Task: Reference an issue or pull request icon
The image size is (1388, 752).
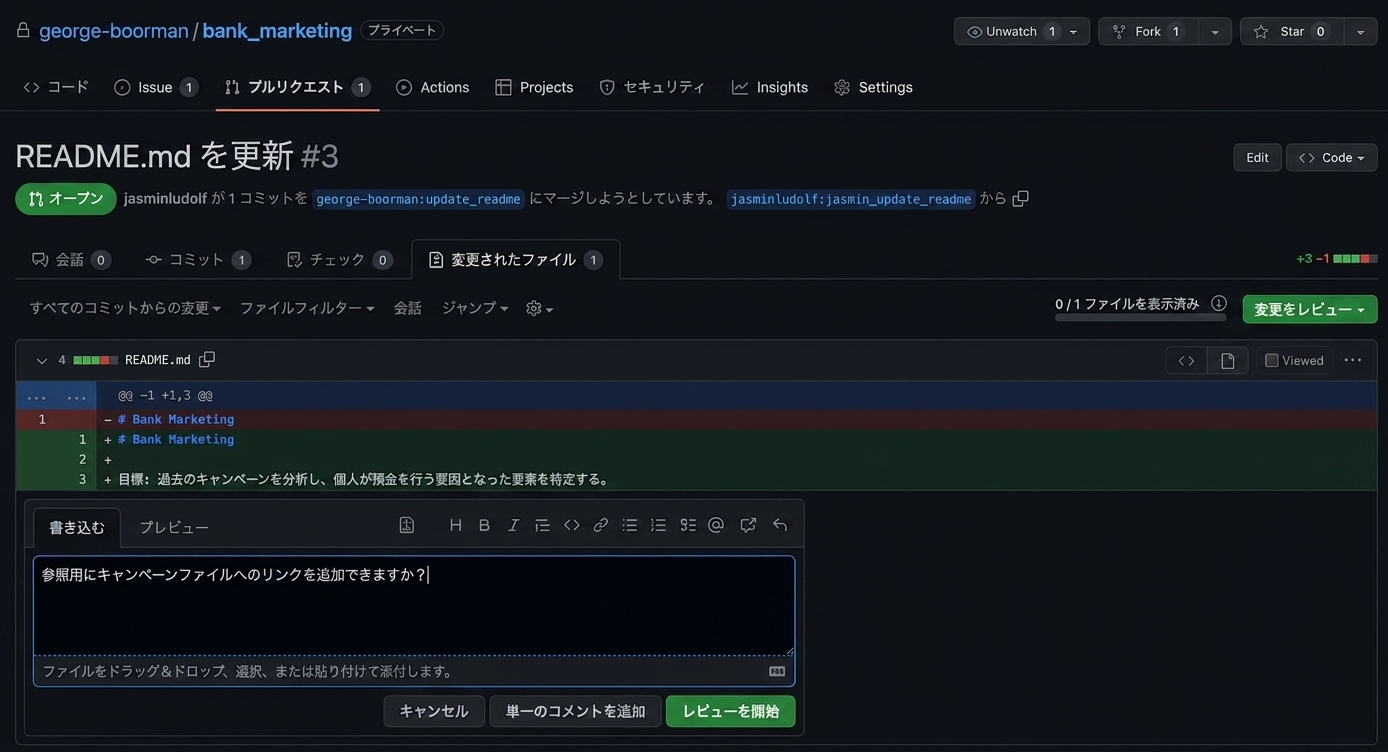Action: click(748, 525)
